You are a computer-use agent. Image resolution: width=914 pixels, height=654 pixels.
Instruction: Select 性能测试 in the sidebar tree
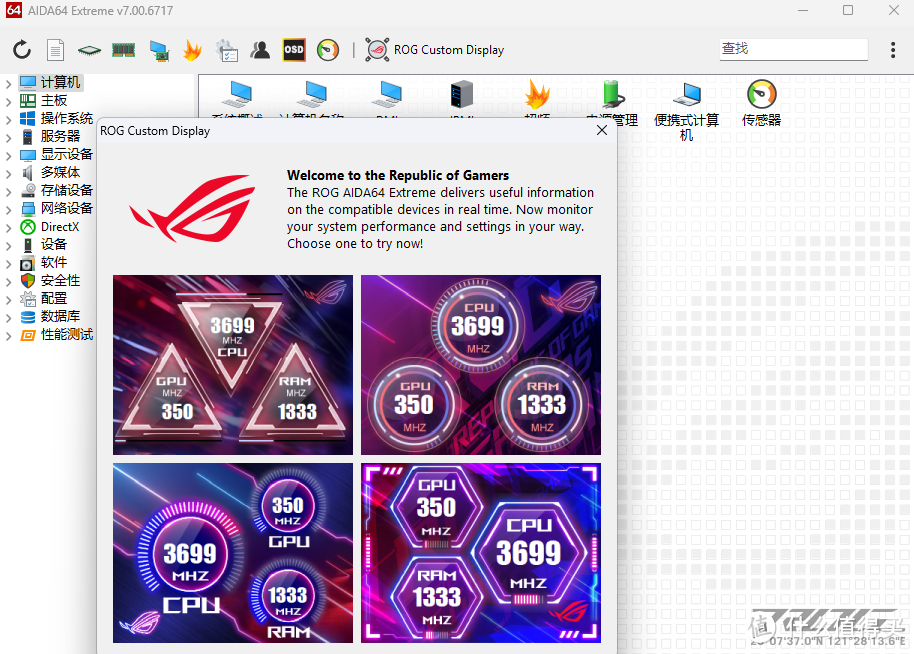click(x=66, y=335)
